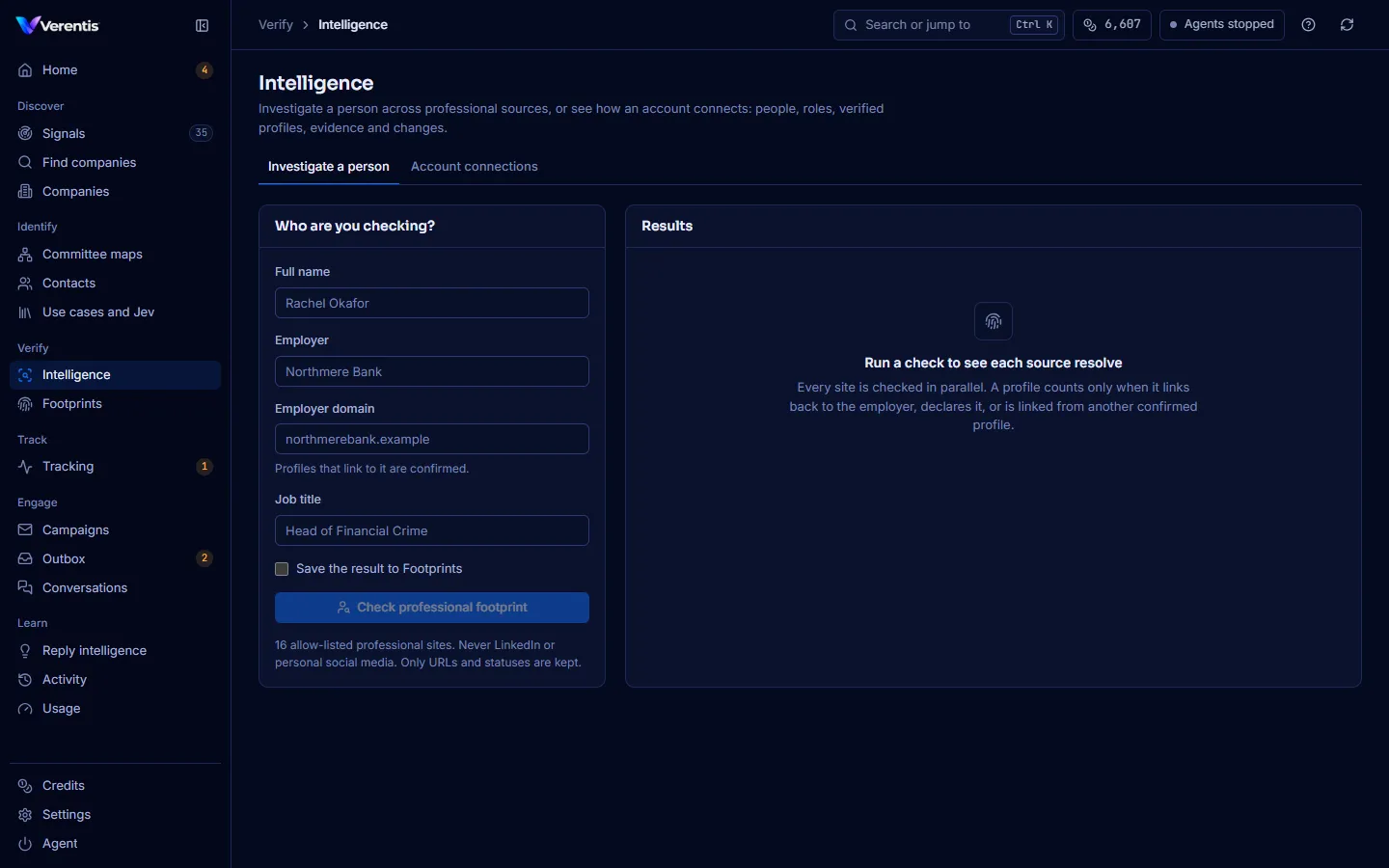The image size is (1389, 868).
Task: Open the help icon in top bar
Action: [x=1308, y=25]
